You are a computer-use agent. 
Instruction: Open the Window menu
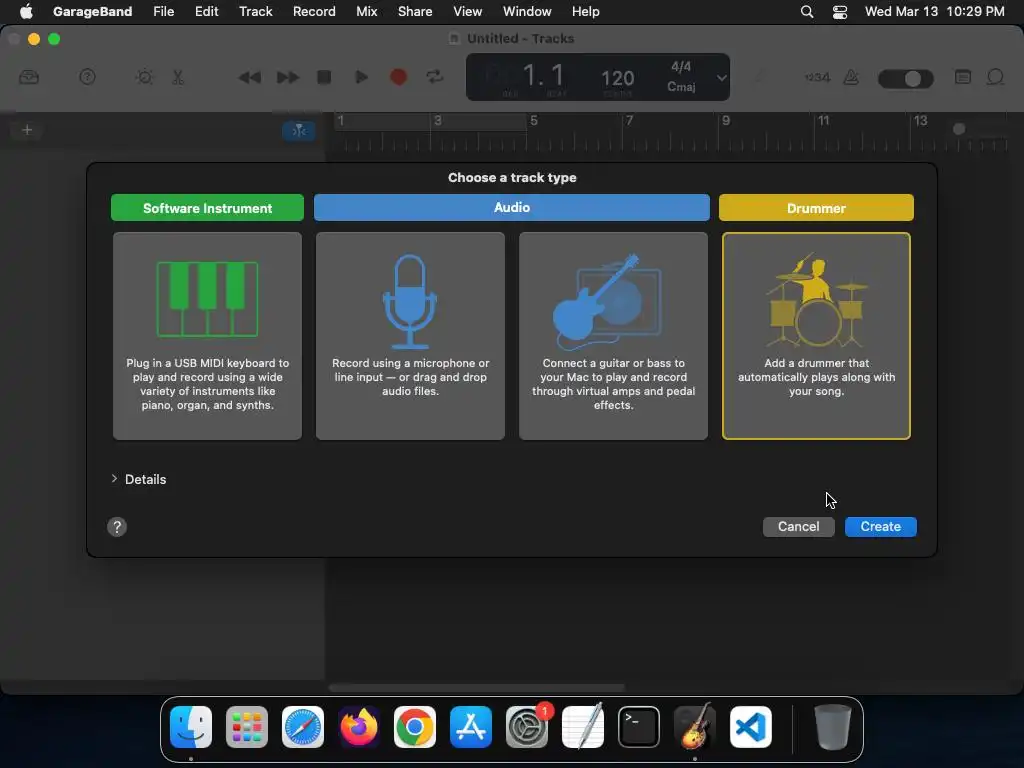click(x=527, y=11)
